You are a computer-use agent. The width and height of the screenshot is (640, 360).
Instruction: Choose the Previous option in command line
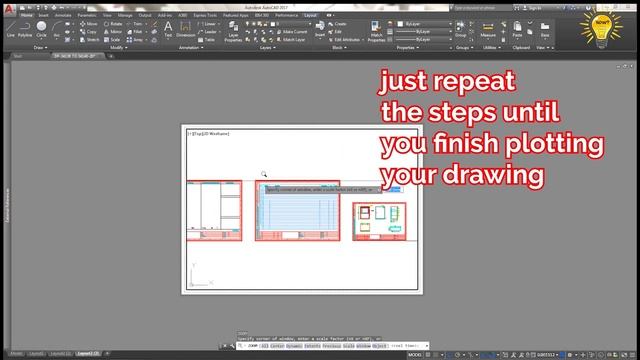[331, 346]
